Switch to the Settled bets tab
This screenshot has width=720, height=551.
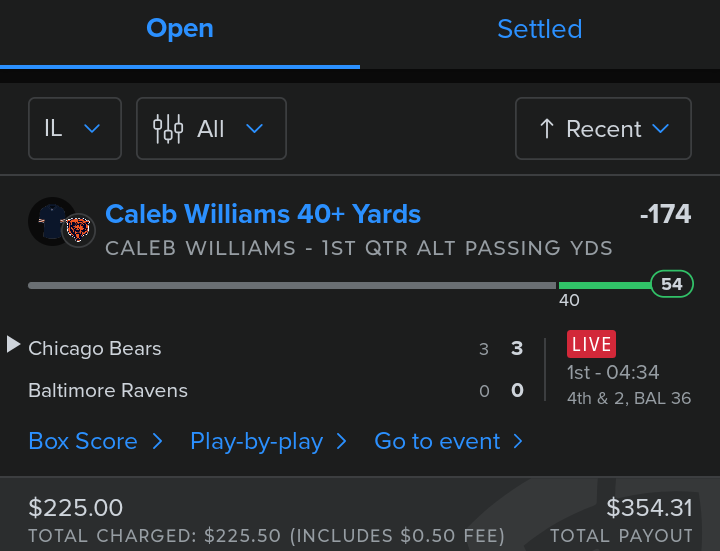point(540,29)
